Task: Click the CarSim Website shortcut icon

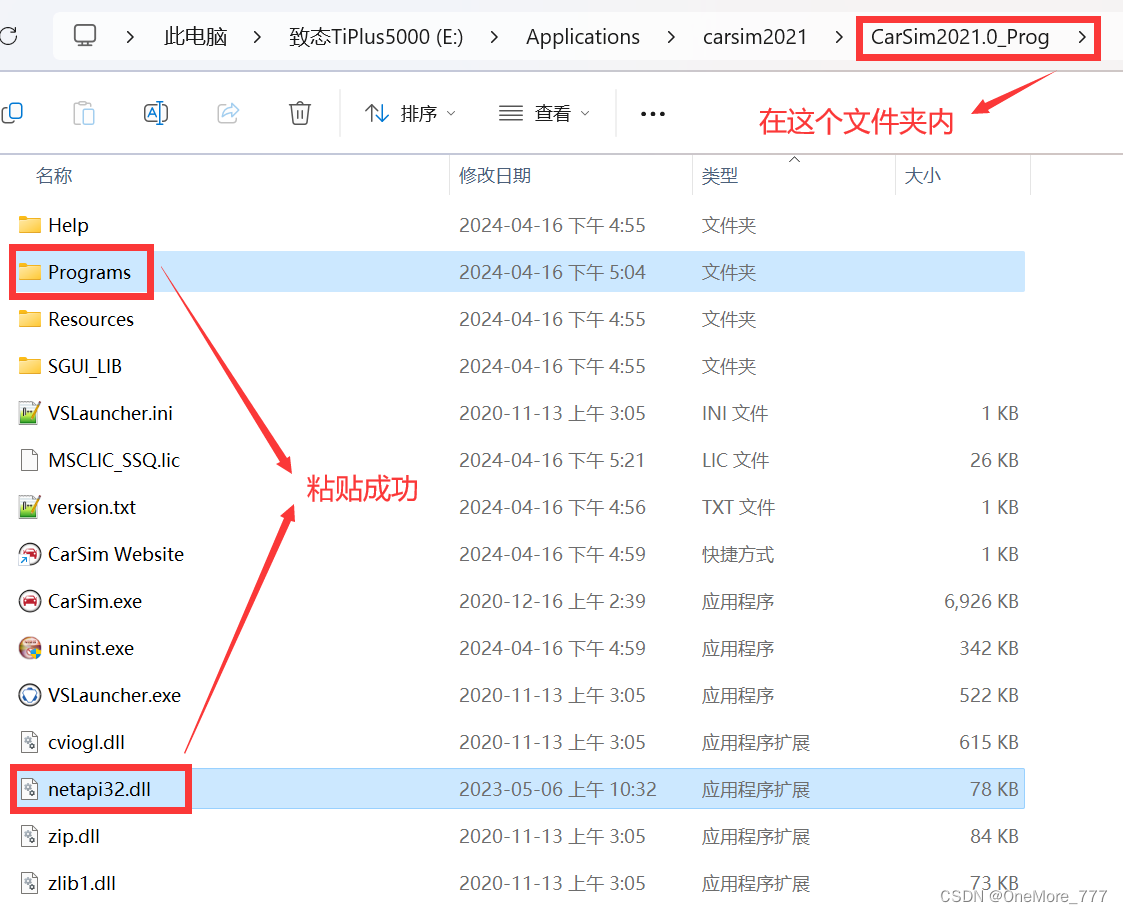Action: tap(29, 554)
